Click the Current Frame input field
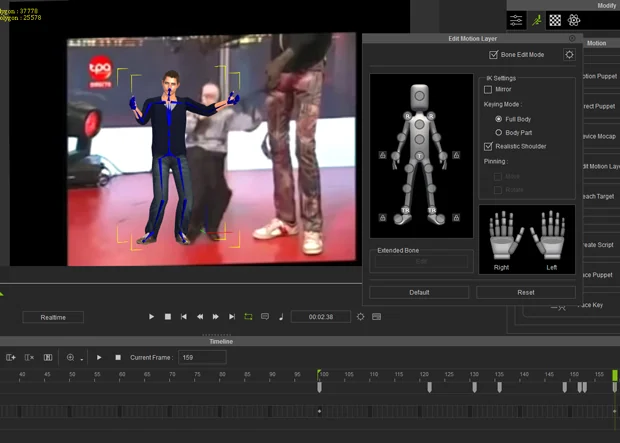This screenshot has width=620, height=443. (x=202, y=358)
